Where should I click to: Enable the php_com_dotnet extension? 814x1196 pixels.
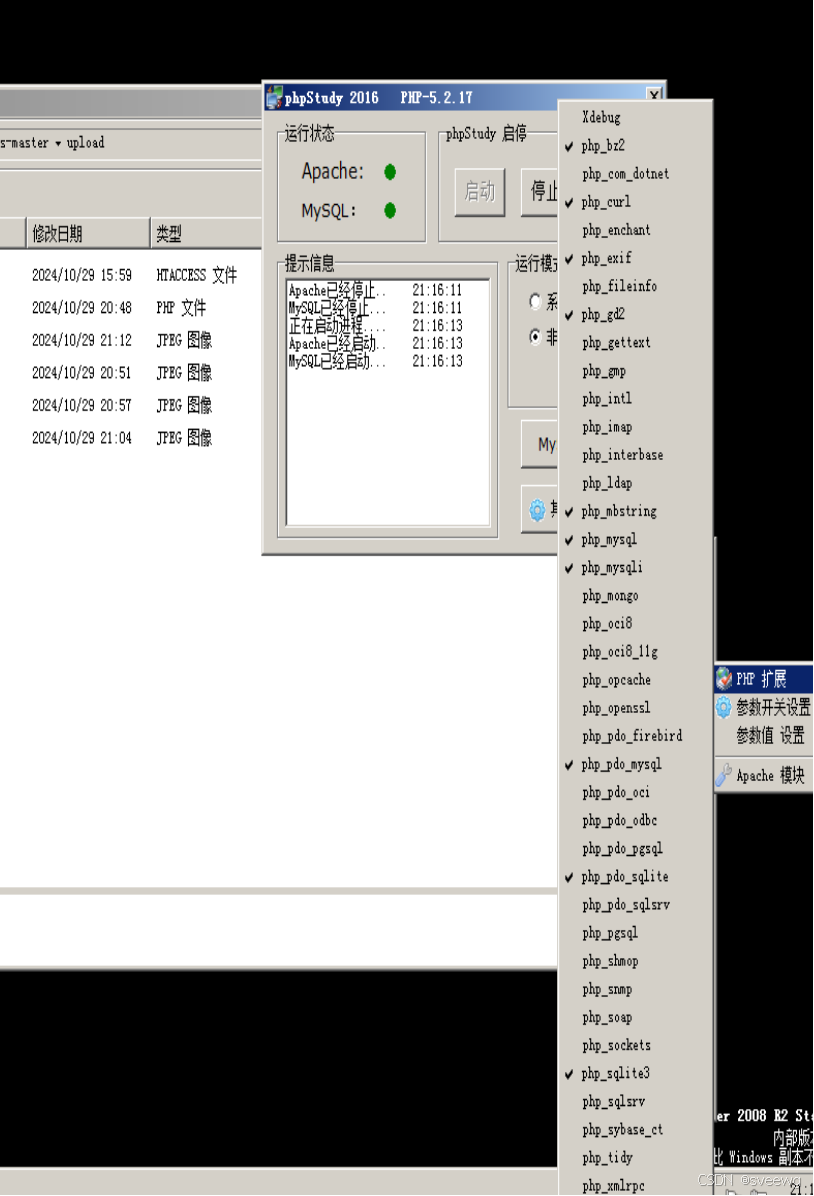tap(636, 174)
